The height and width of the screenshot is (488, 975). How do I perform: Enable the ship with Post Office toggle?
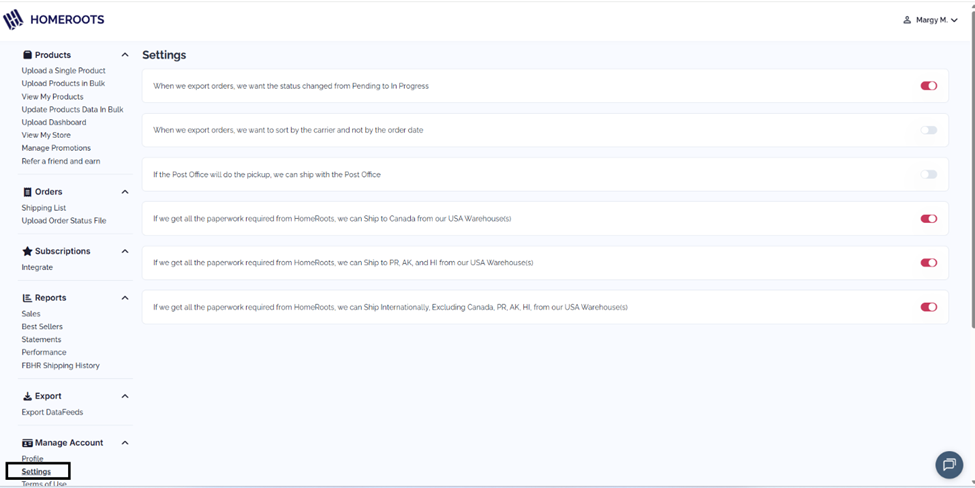click(928, 174)
